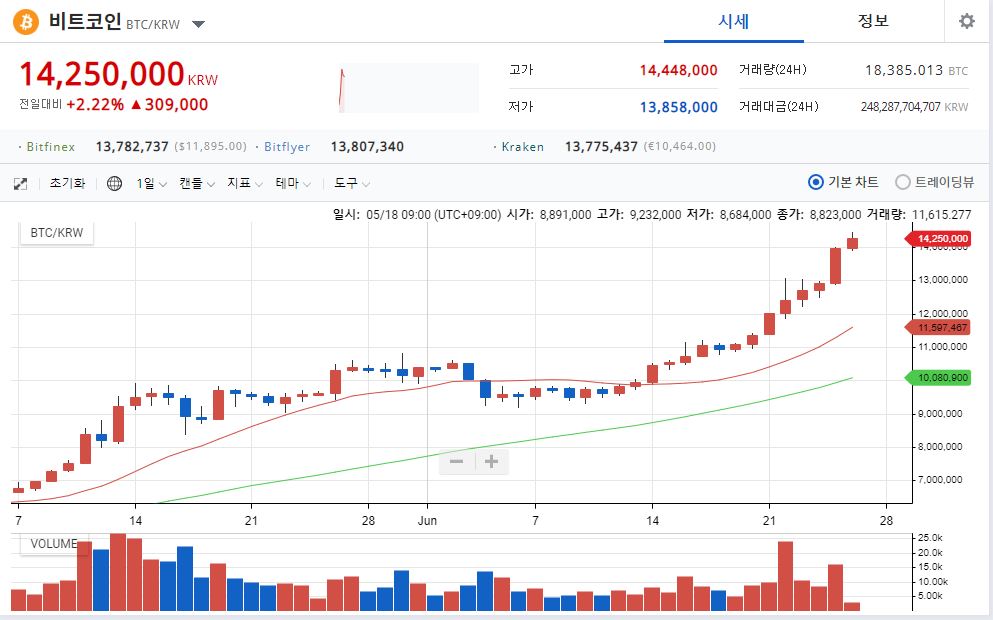This screenshot has width=993, height=620.
Task: Click the 11,597,467 moving average tag
Action: coord(939,327)
